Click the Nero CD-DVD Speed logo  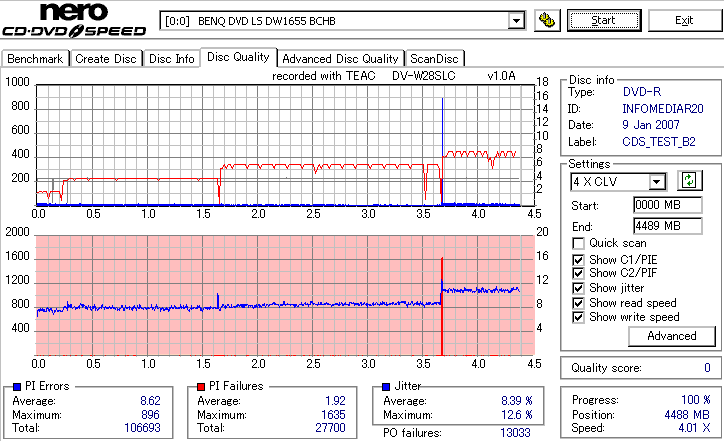tap(74, 20)
